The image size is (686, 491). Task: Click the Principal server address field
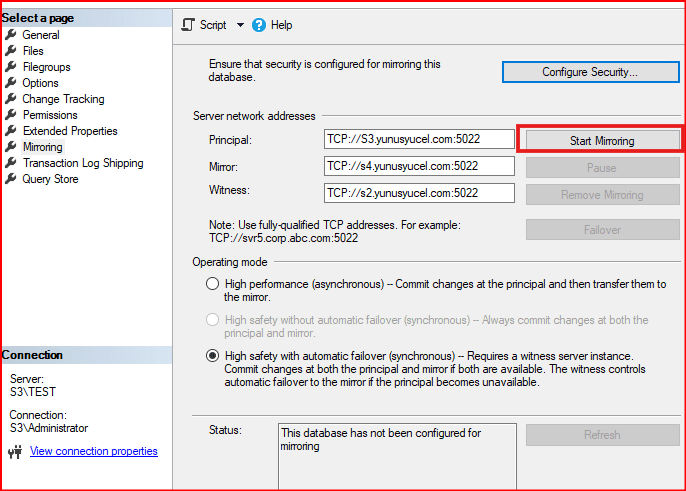419,140
